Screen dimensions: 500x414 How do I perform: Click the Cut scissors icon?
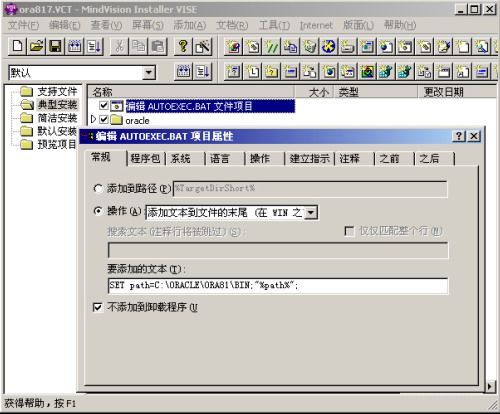[x=119, y=46]
